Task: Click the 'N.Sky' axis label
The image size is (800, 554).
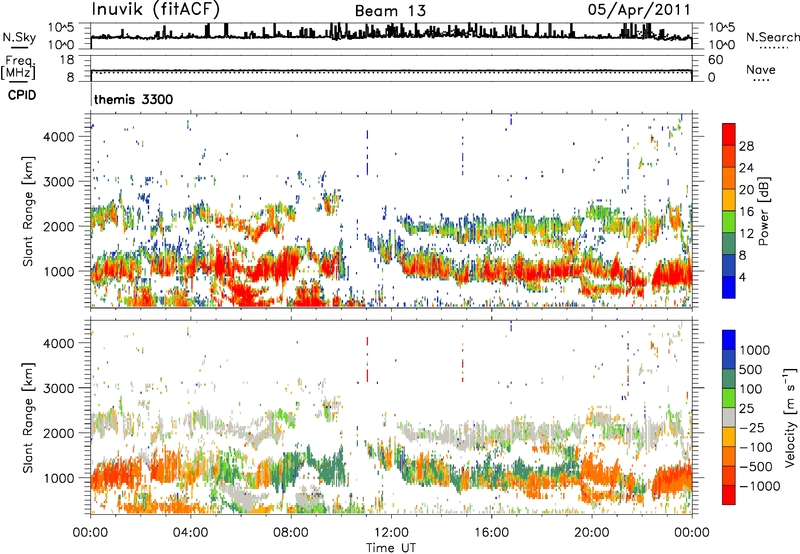Action: click(19, 37)
